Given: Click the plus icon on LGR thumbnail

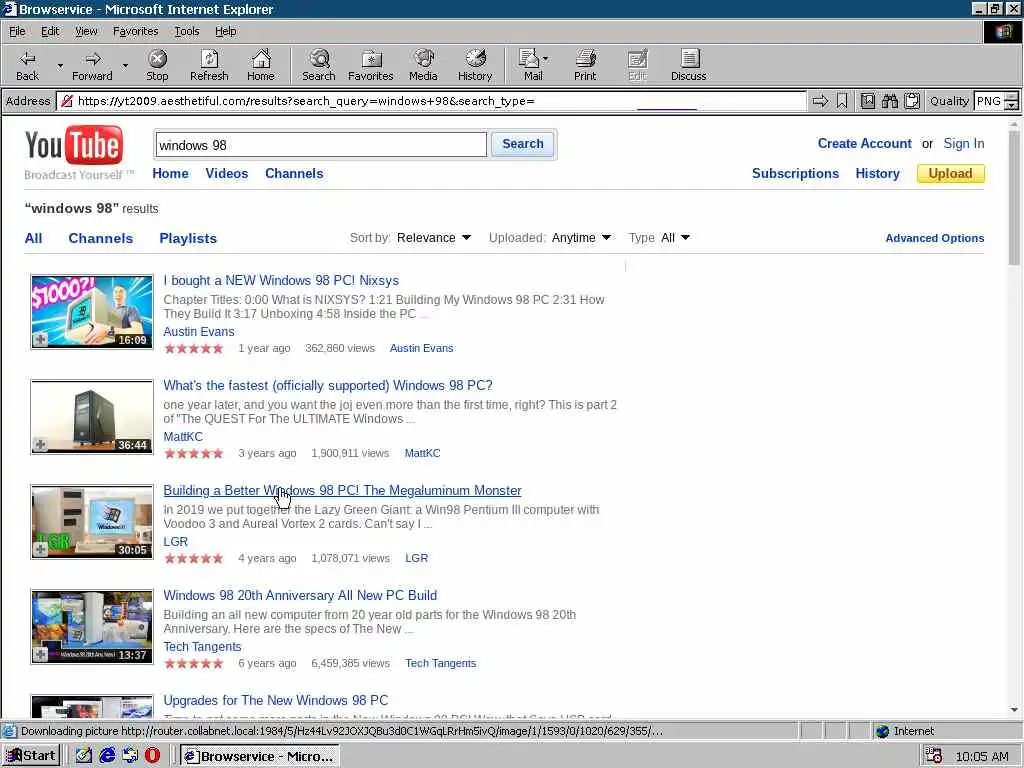Looking at the screenshot, I should point(40,550).
